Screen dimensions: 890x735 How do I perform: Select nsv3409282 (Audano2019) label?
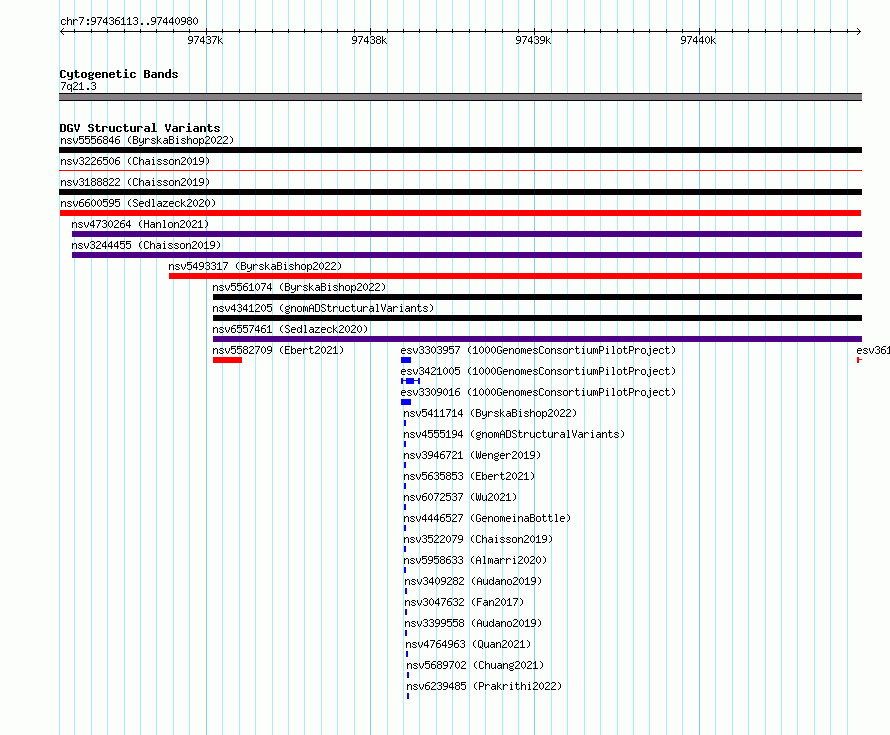[473, 581]
